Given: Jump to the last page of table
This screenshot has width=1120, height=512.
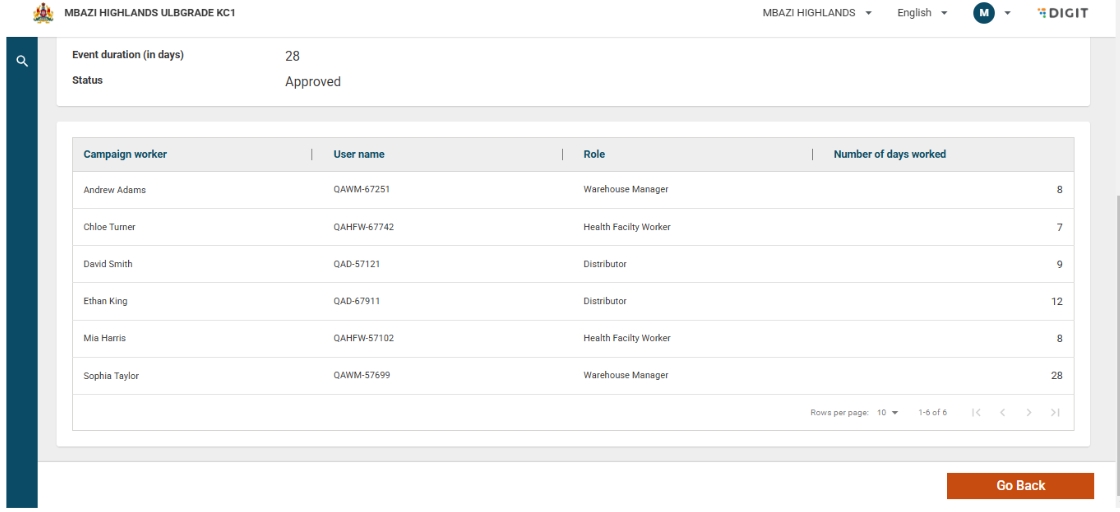Looking at the screenshot, I should [1056, 413].
